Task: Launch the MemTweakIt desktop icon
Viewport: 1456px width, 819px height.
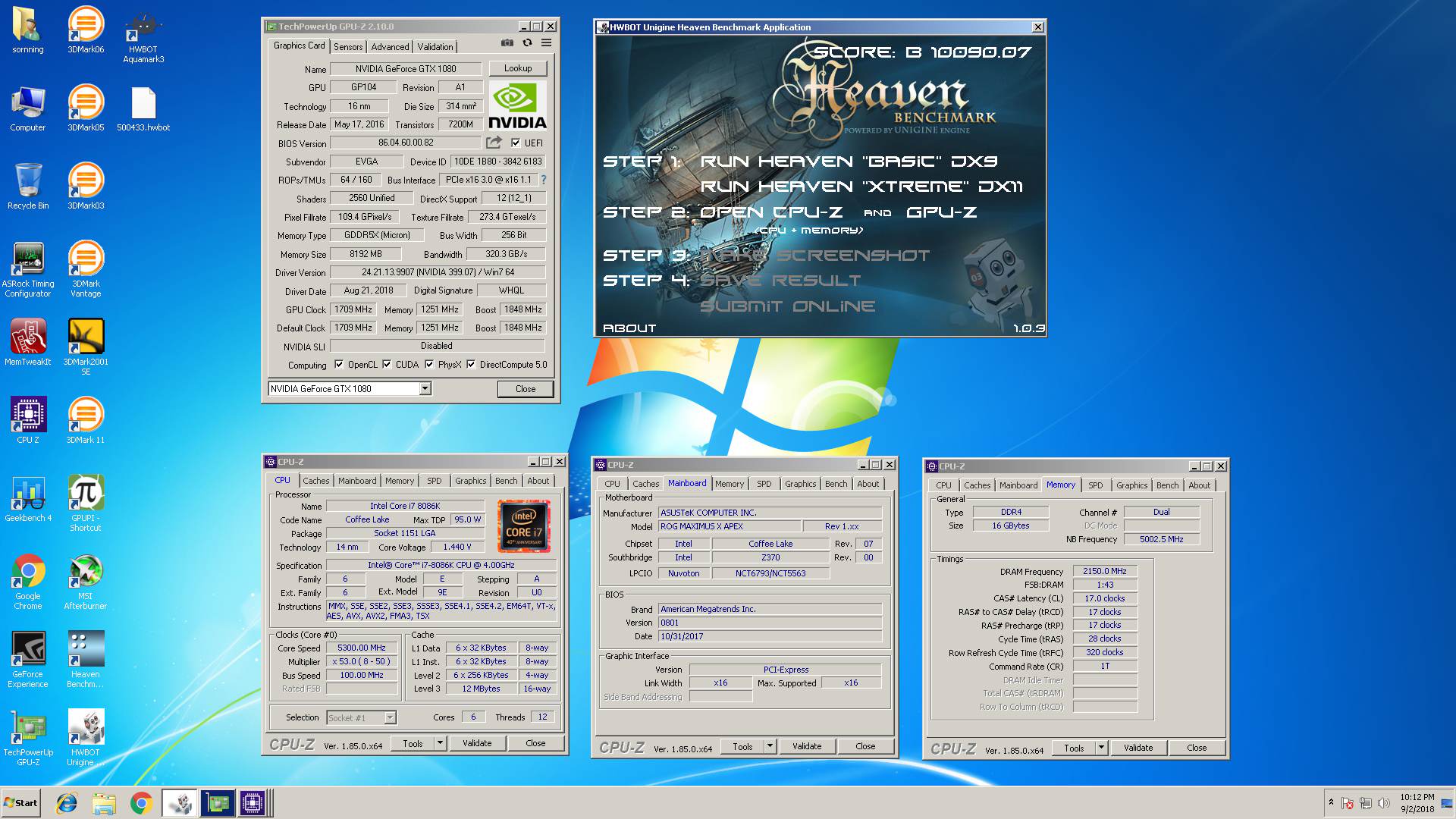Action: [x=28, y=343]
